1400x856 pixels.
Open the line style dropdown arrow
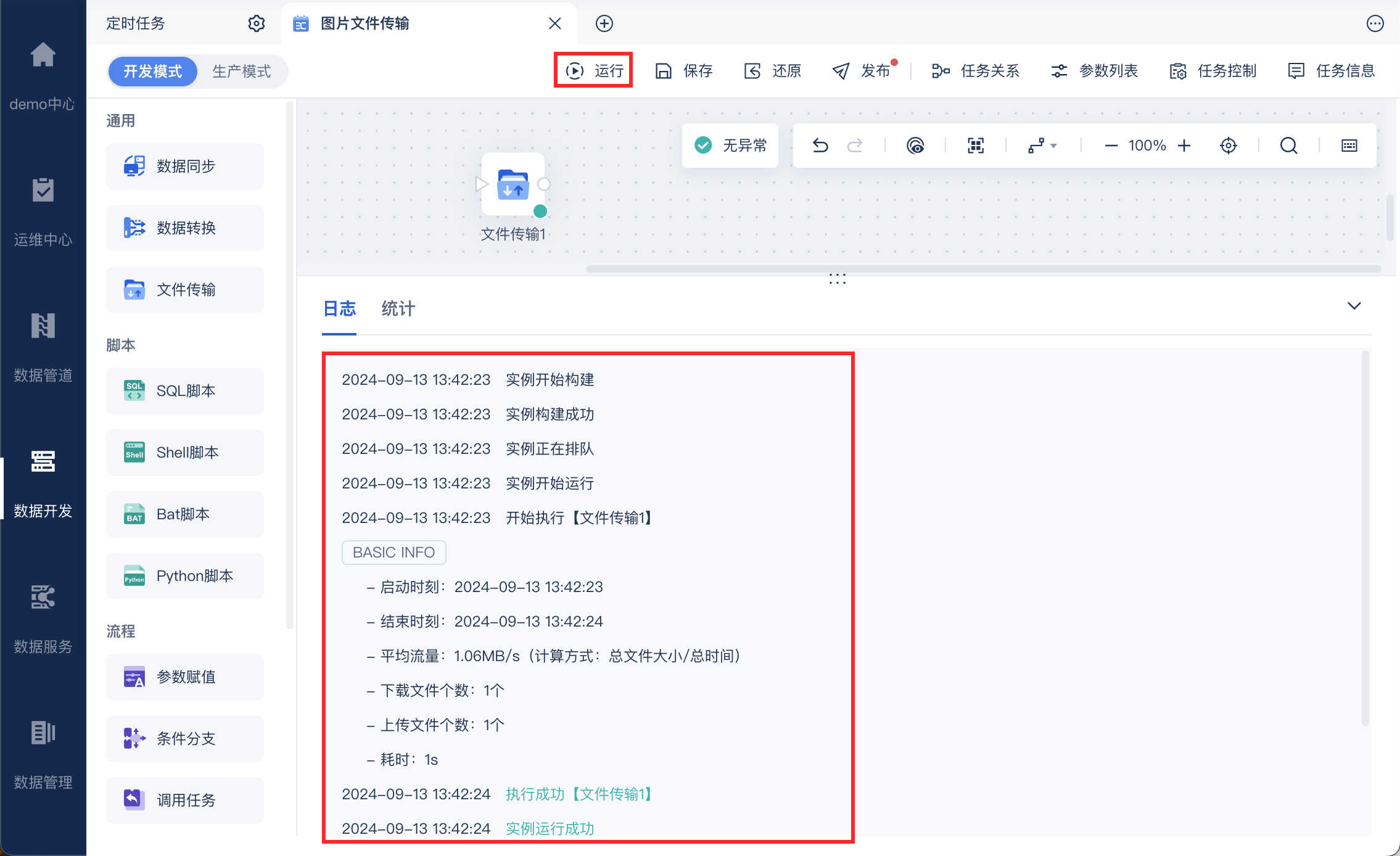(1053, 146)
